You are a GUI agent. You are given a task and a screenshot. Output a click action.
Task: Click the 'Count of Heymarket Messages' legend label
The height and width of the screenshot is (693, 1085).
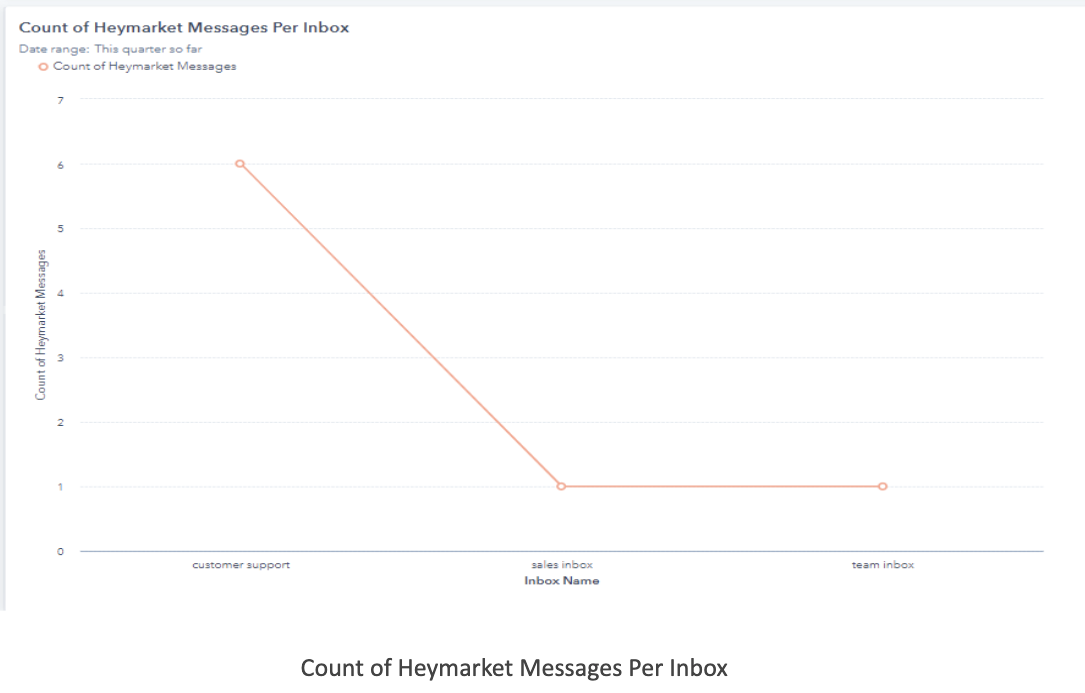(145, 66)
